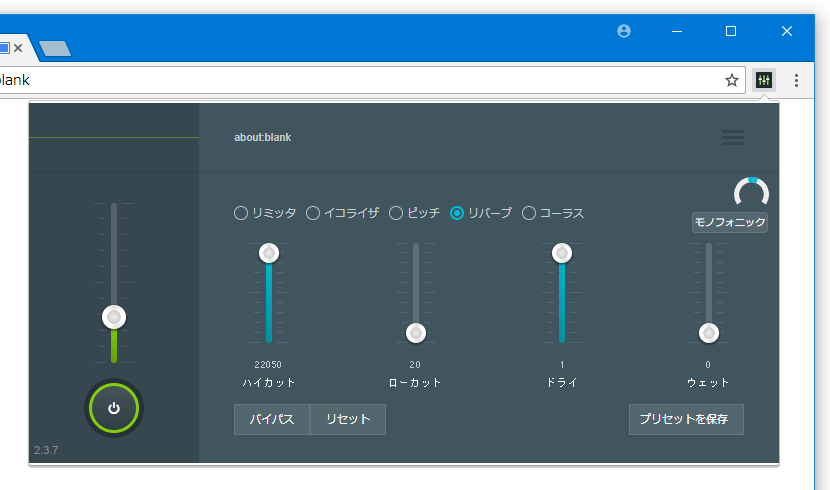Select the リバーブ radio option
The width and height of the screenshot is (830, 490).
[x=481, y=213]
